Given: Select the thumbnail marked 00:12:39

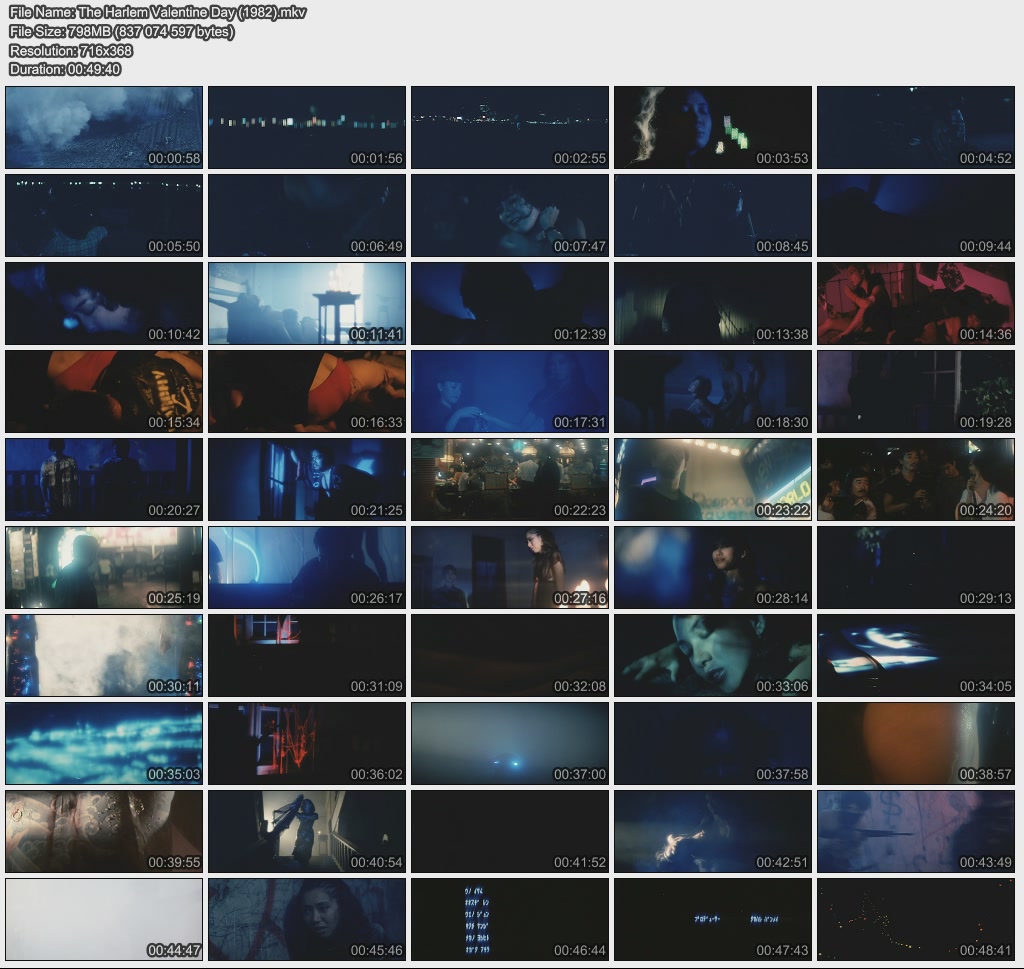Looking at the screenshot, I should point(510,304).
